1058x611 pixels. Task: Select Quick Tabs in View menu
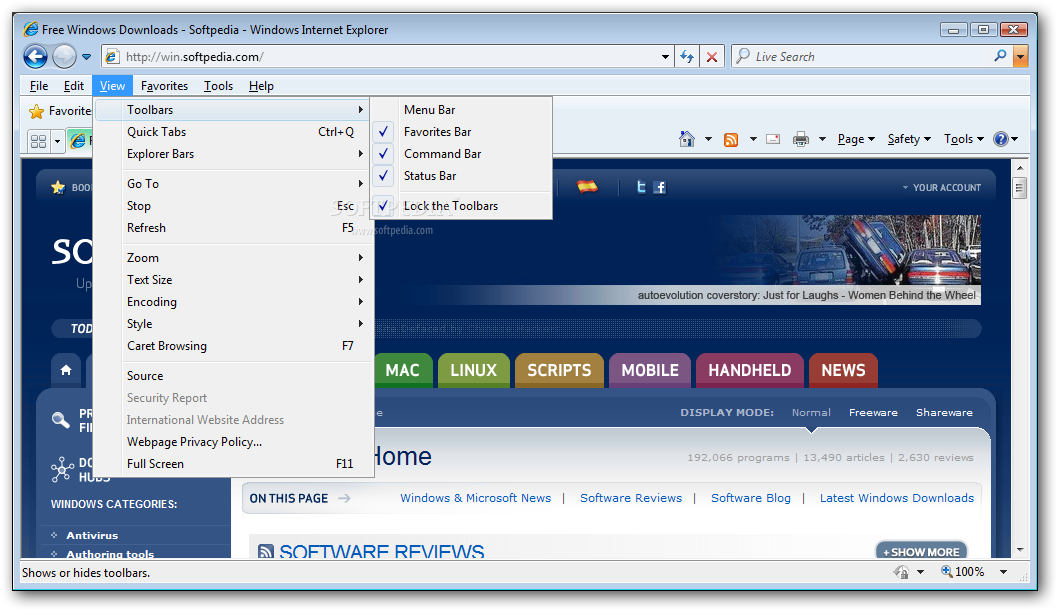[x=233, y=132]
